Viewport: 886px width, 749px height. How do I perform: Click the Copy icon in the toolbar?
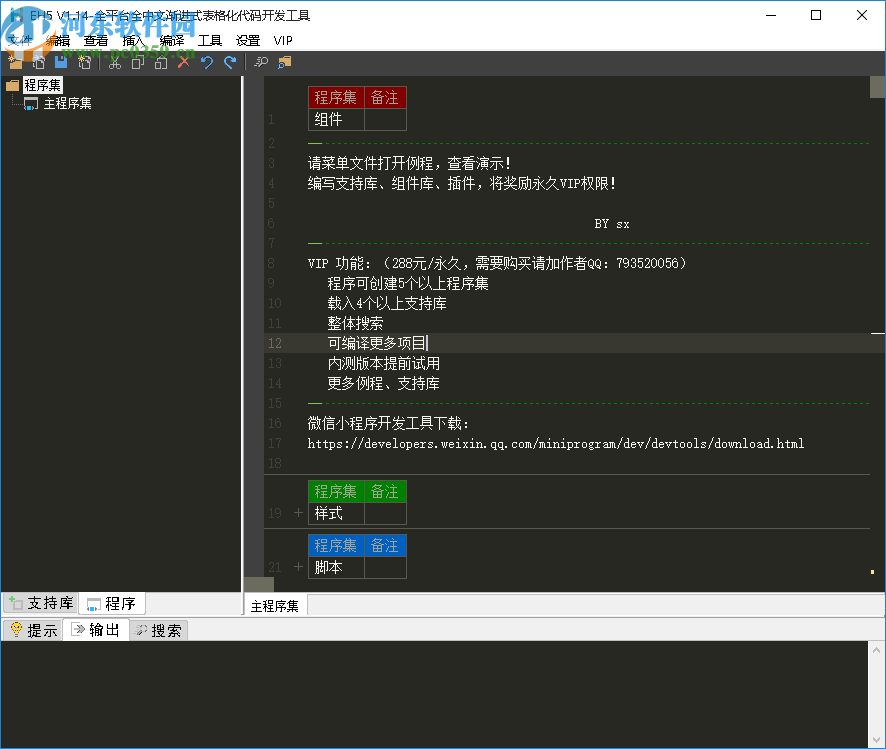click(x=137, y=62)
